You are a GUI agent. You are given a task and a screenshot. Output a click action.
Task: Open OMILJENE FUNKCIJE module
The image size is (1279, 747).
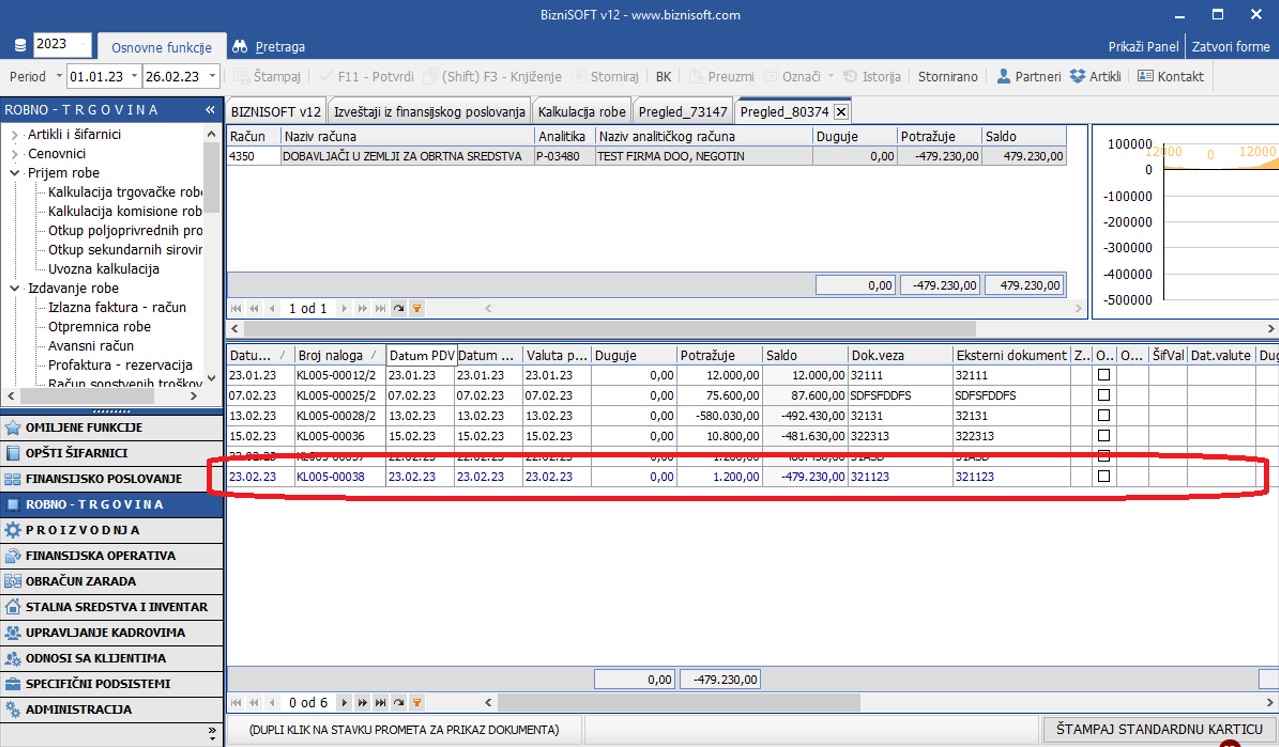pos(111,427)
